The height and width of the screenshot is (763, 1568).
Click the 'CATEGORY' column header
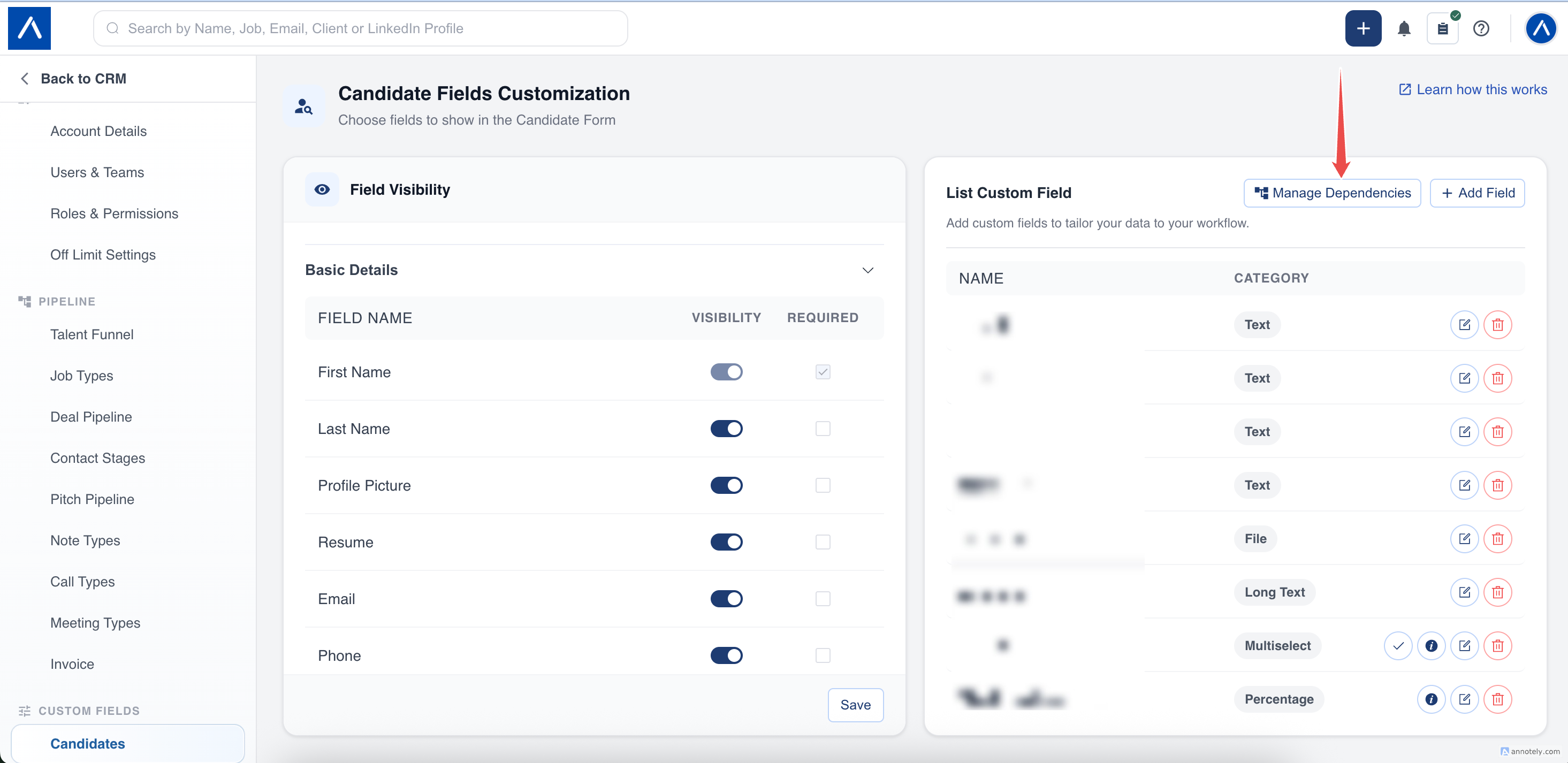pos(1271,278)
